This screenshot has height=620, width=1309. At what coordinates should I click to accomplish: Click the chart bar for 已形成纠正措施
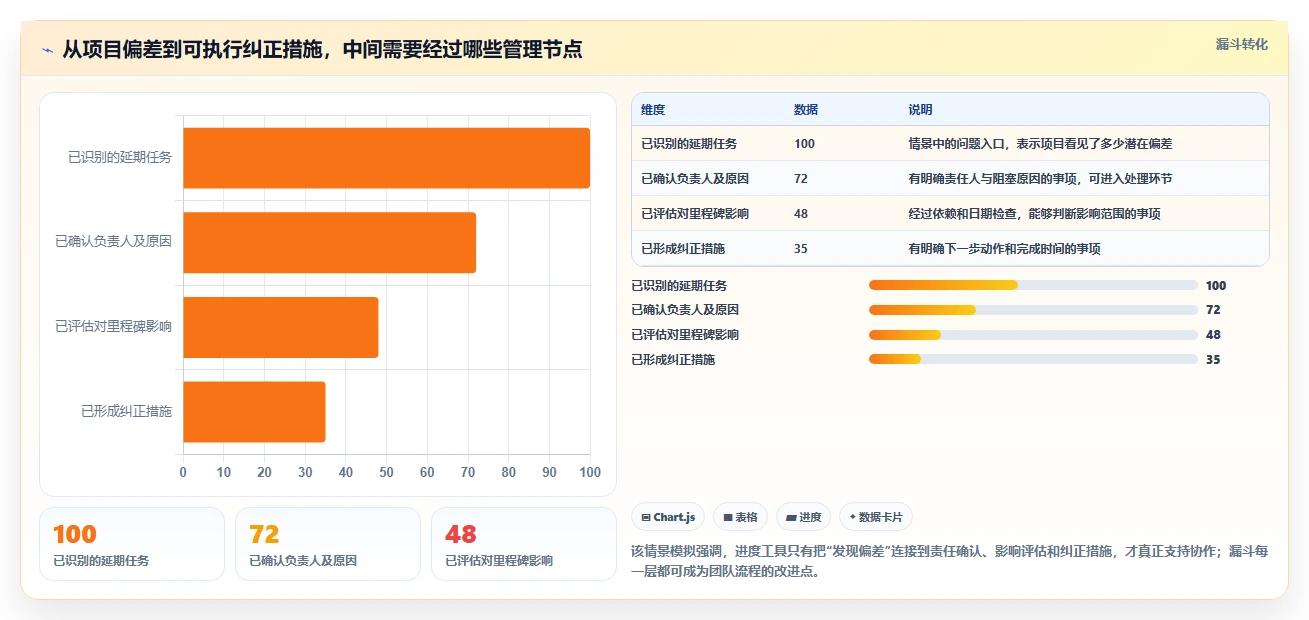[x=254, y=411]
